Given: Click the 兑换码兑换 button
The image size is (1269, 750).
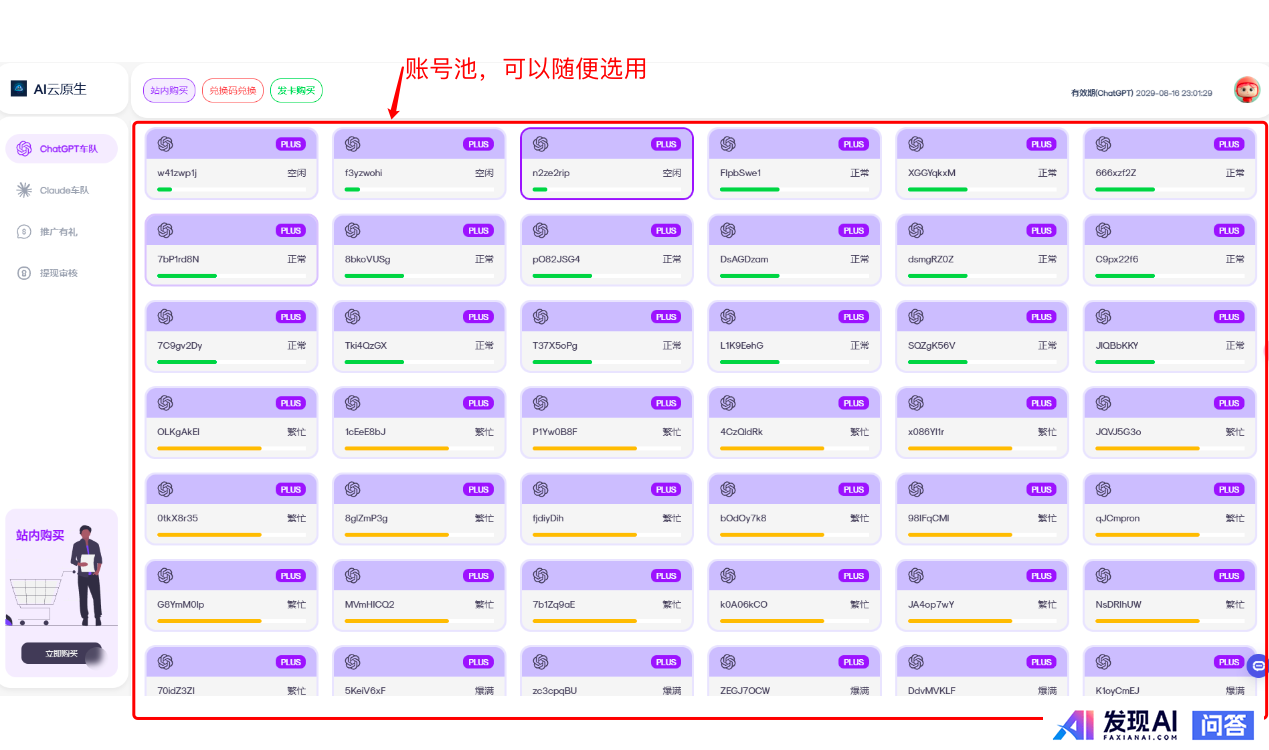Looking at the screenshot, I should (x=233, y=91).
